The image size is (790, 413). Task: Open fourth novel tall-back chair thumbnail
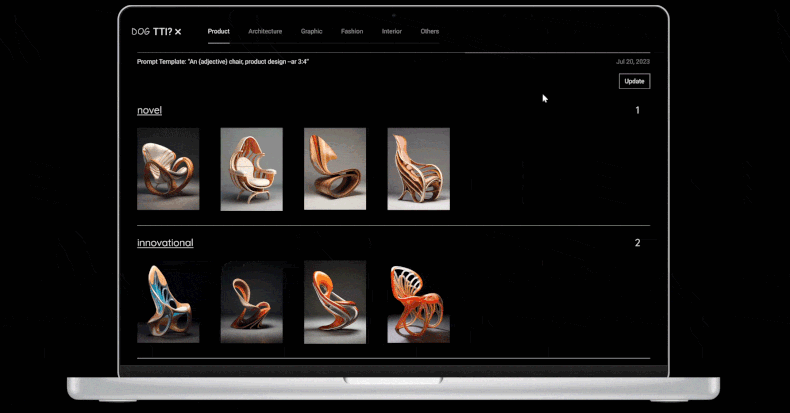419,169
